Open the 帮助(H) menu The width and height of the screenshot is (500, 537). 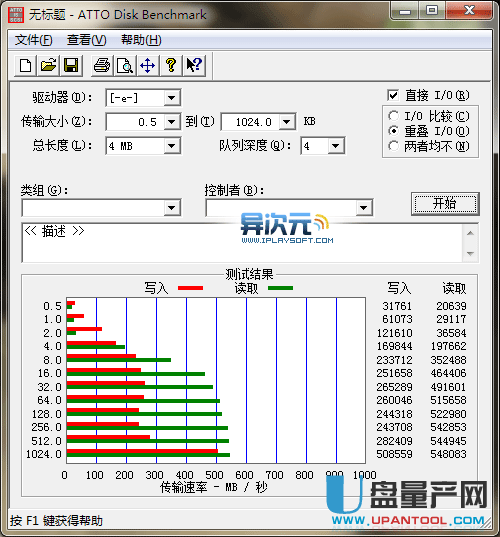coord(141,40)
